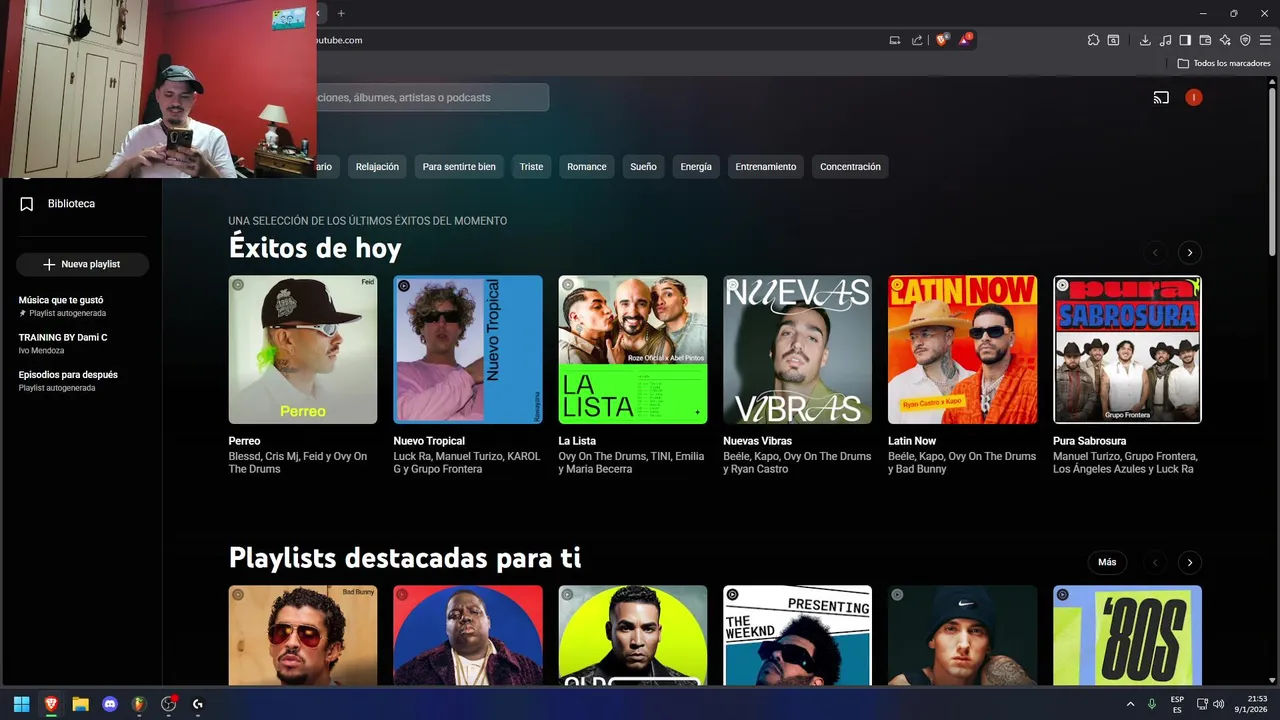This screenshot has width=1280, height=720.
Task: Click the search songs, albums, artists field
Action: 432,98
